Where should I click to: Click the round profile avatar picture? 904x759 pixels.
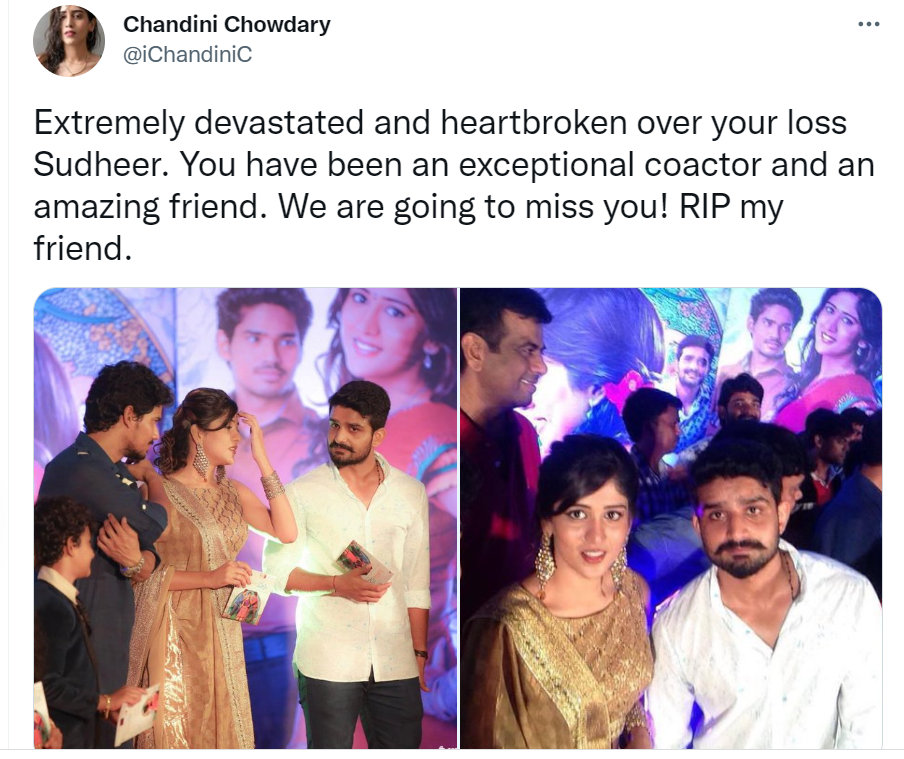point(69,40)
